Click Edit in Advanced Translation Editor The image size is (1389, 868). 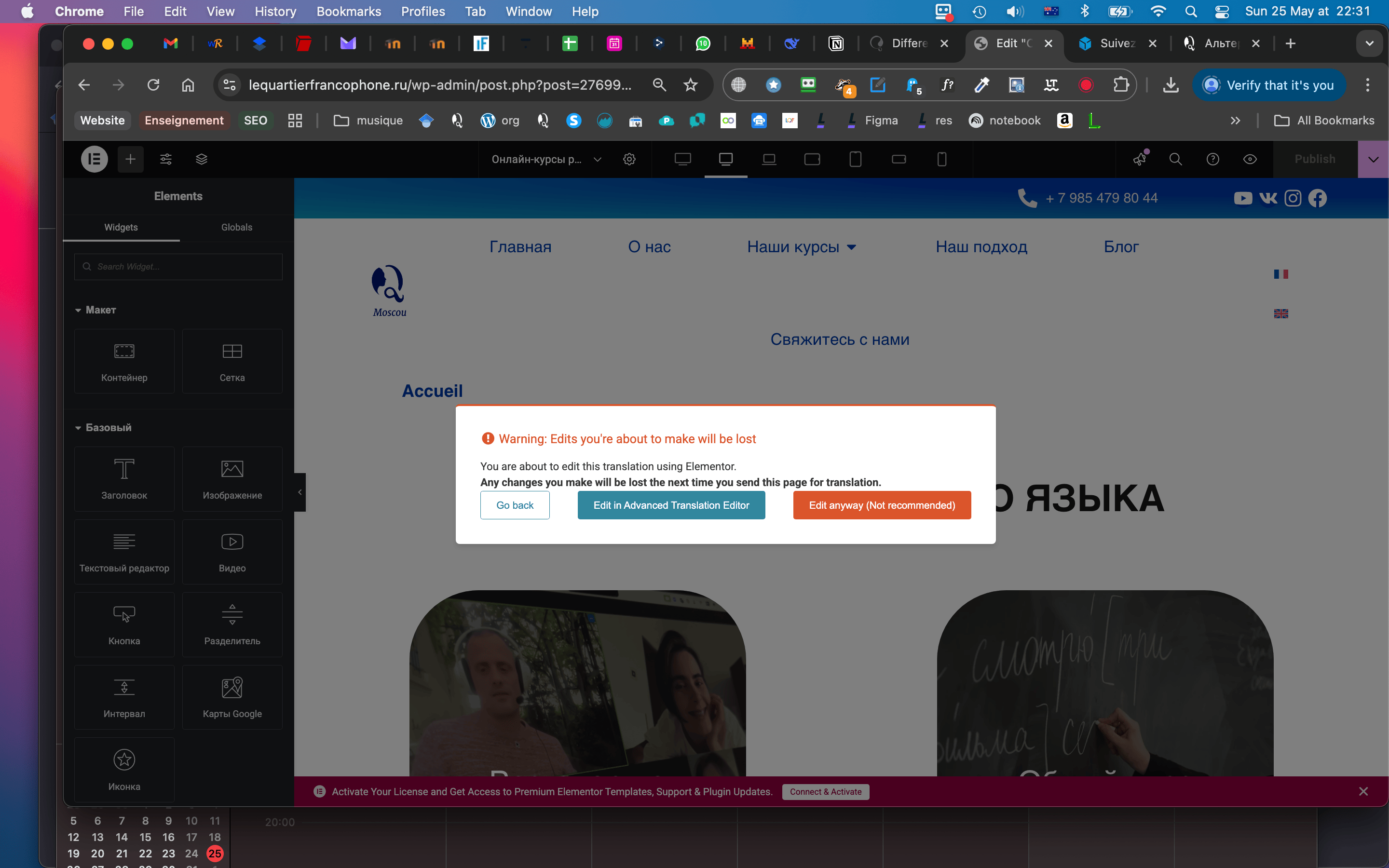pos(671,505)
